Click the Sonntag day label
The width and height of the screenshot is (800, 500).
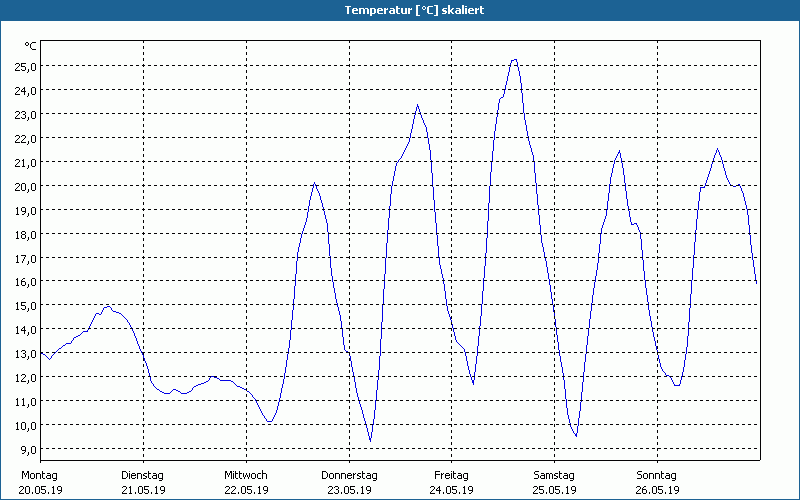[x=656, y=475]
